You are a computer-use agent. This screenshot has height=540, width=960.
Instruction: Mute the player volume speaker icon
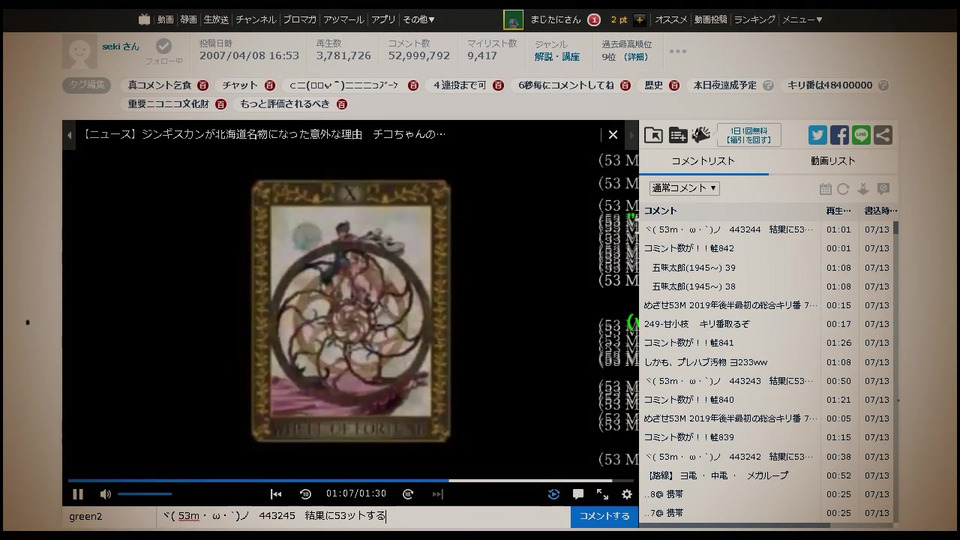pos(105,494)
